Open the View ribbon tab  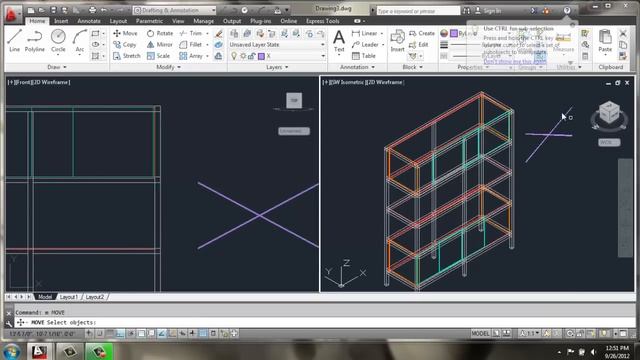click(x=178, y=21)
